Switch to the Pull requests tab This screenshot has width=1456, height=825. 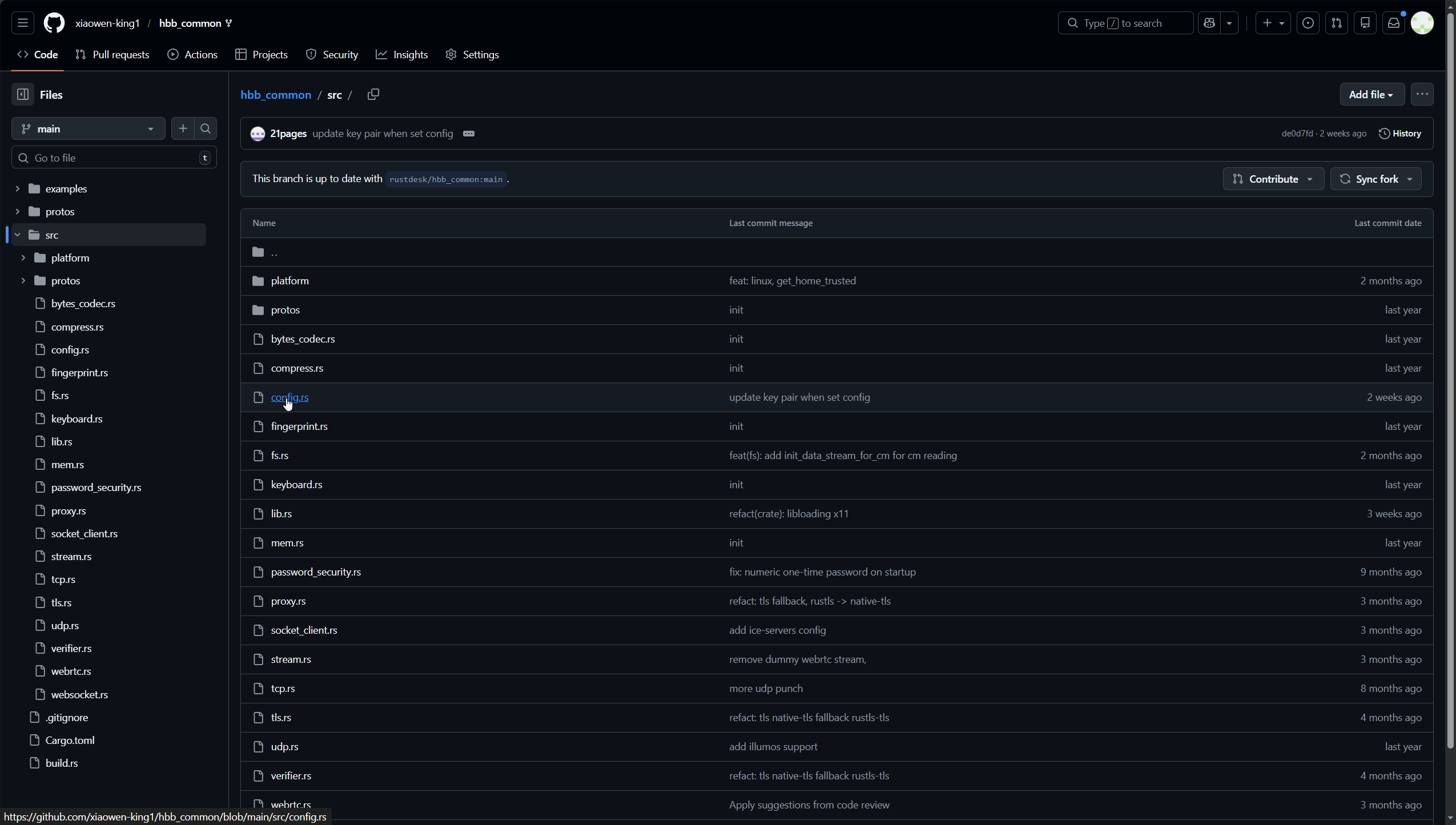[112, 54]
